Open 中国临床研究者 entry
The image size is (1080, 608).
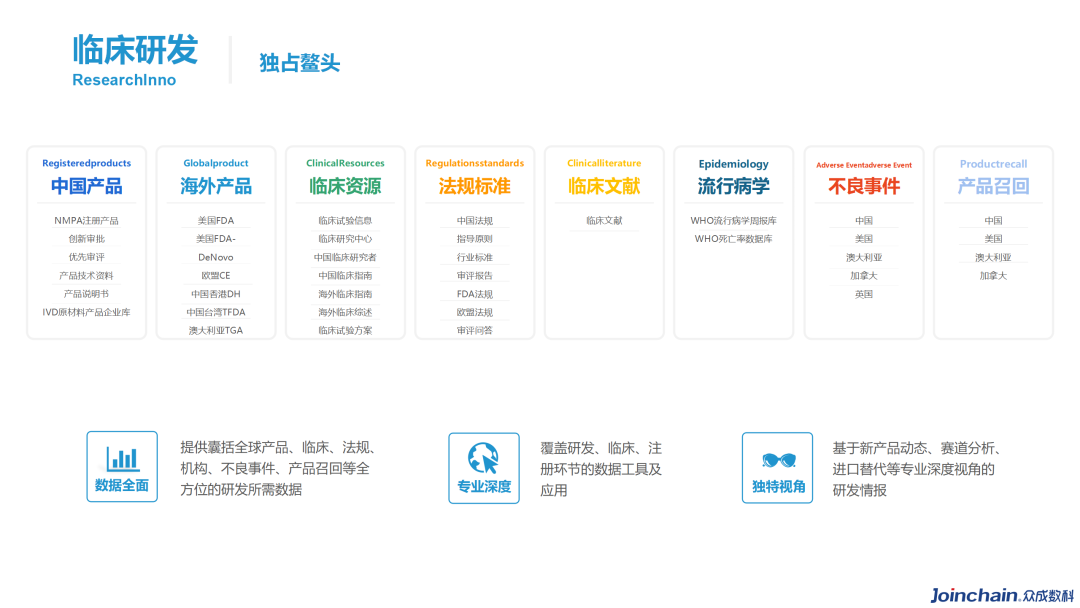[345, 257]
